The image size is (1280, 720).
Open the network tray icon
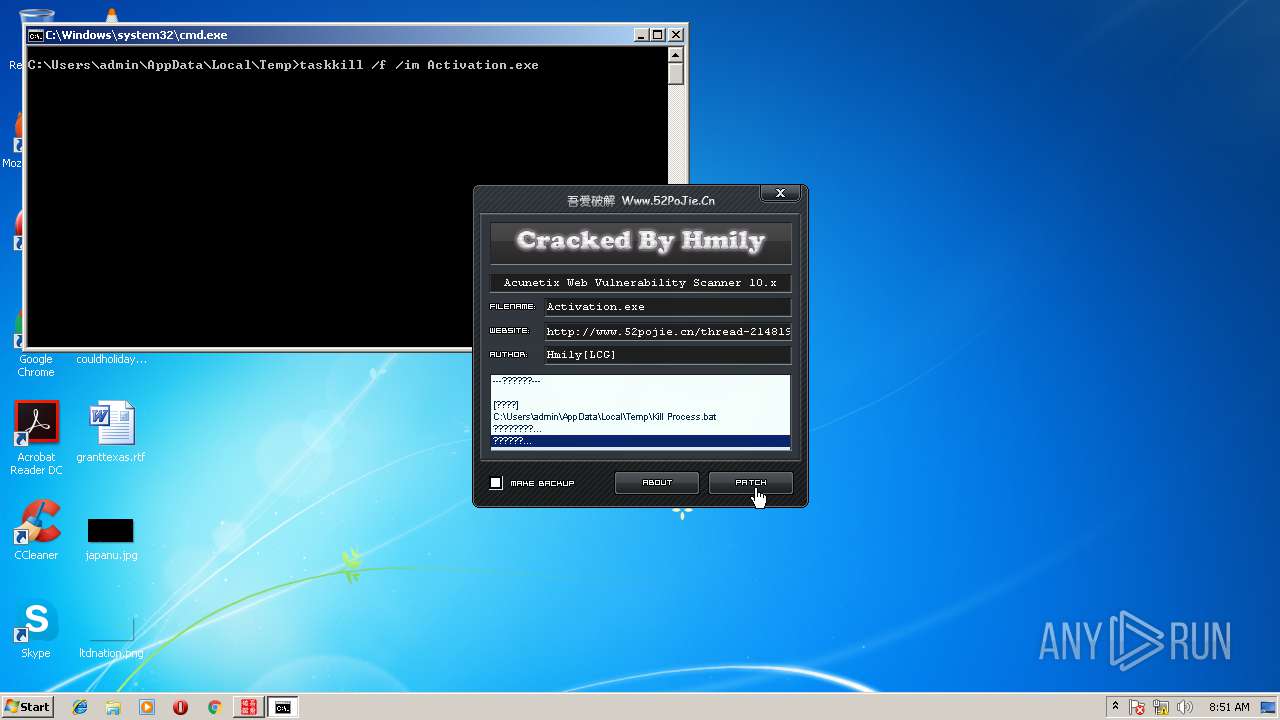pyautogui.click(x=1161, y=708)
